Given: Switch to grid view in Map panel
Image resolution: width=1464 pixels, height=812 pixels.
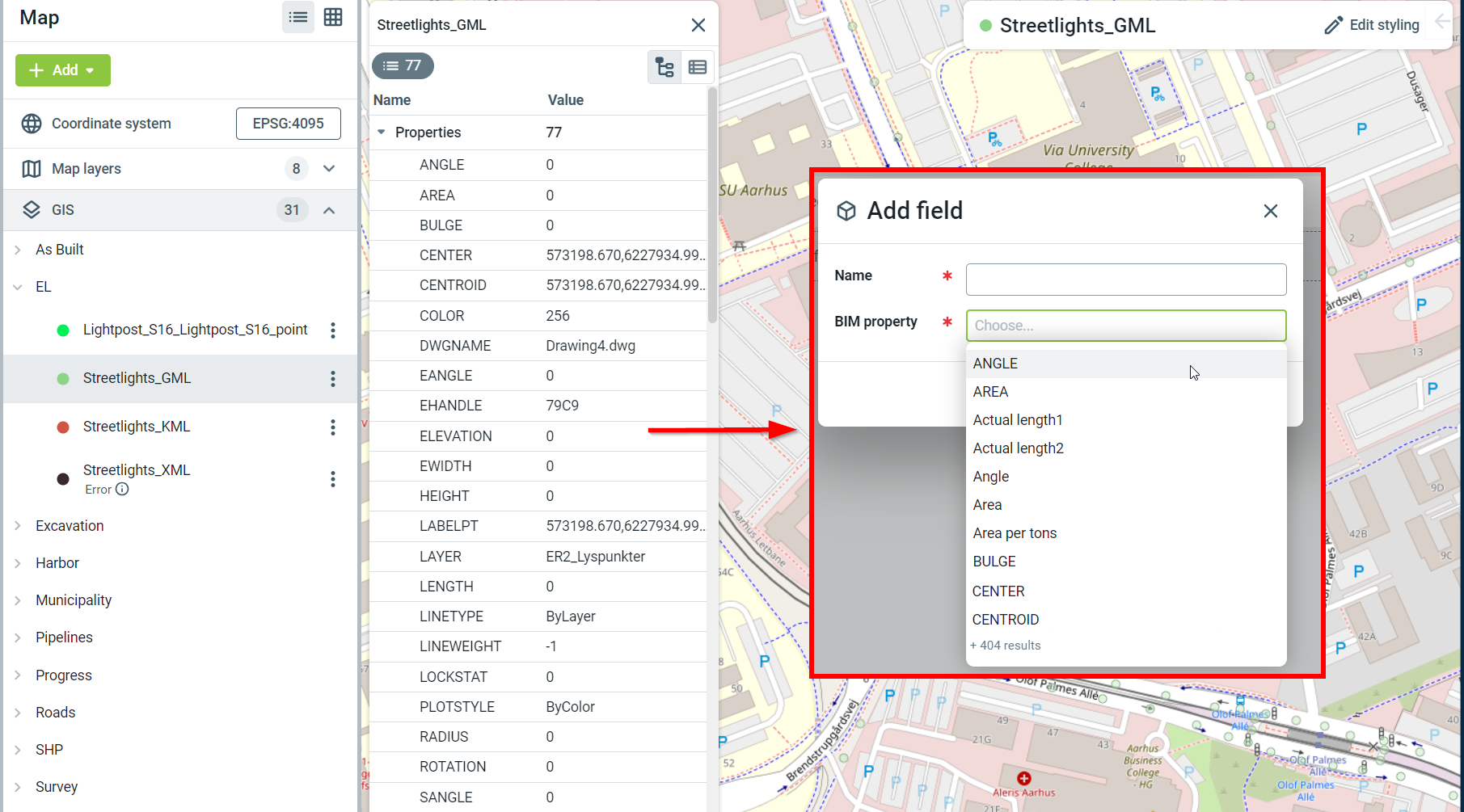Looking at the screenshot, I should (333, 17).
